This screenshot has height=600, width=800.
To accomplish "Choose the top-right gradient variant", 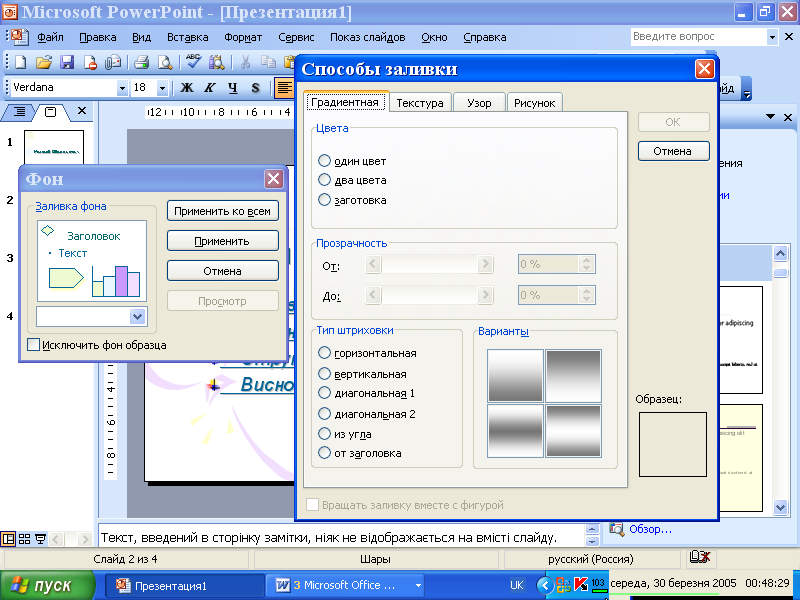I will [573, 376].
